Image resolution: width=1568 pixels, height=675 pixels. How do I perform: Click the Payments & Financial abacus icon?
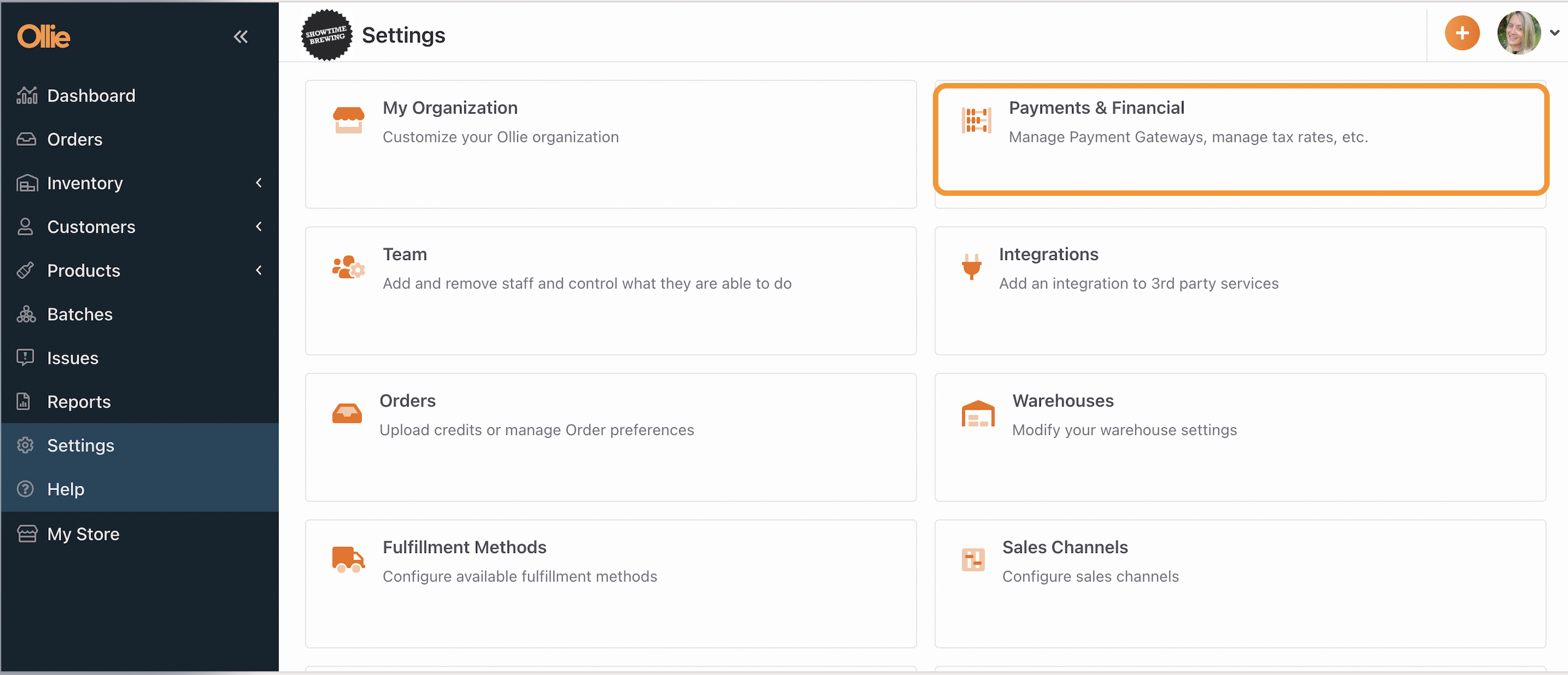pos(976,120)
